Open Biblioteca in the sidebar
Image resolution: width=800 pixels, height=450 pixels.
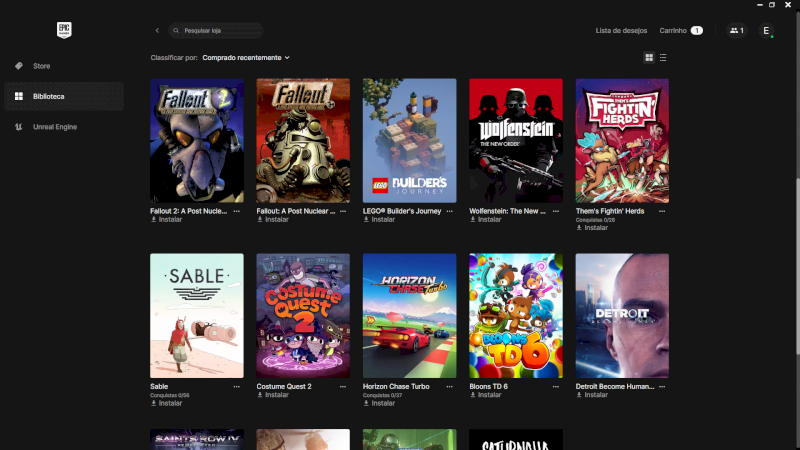(48, 96)
